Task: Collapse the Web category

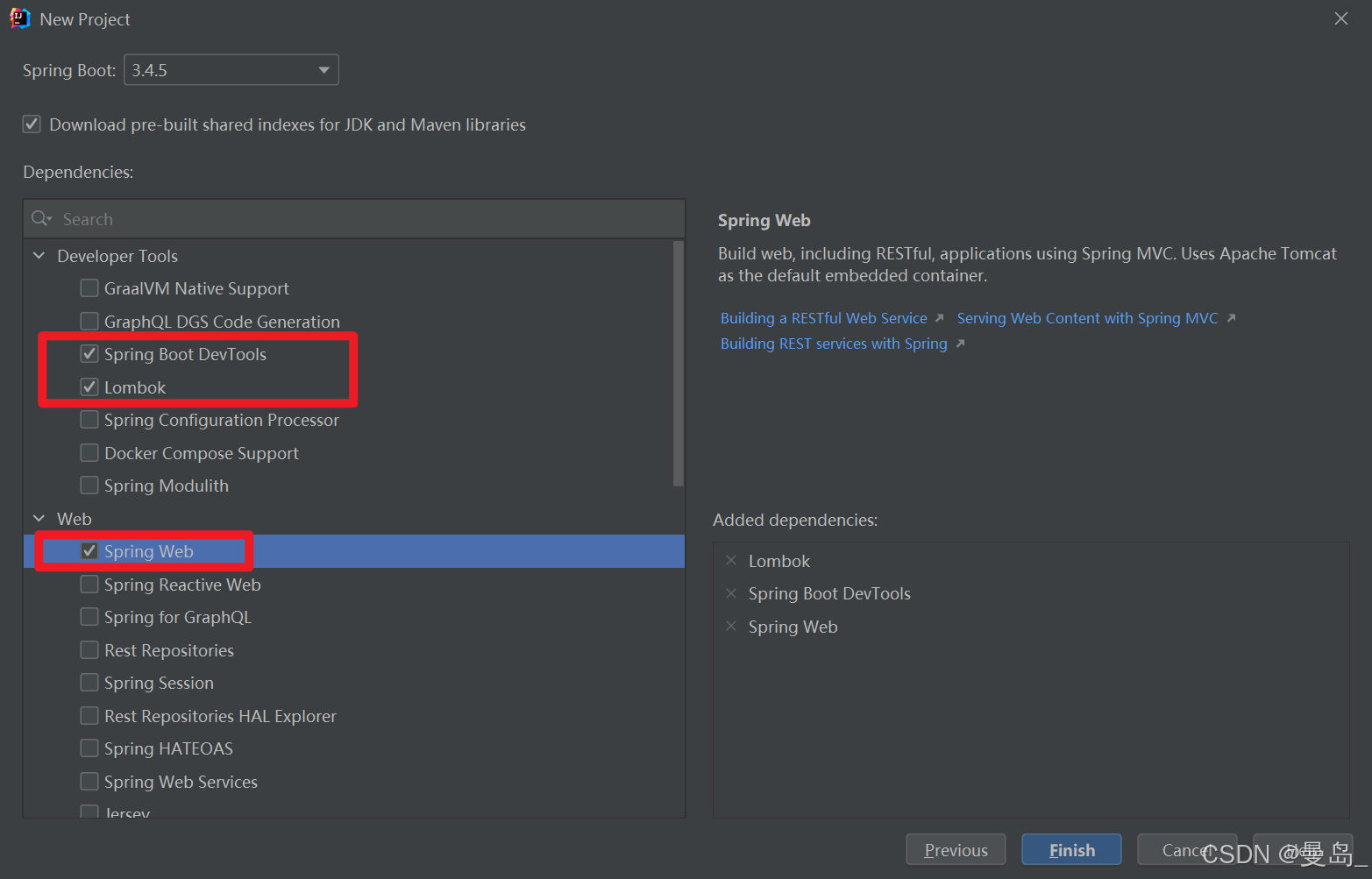Action: (x=39, y=519)
